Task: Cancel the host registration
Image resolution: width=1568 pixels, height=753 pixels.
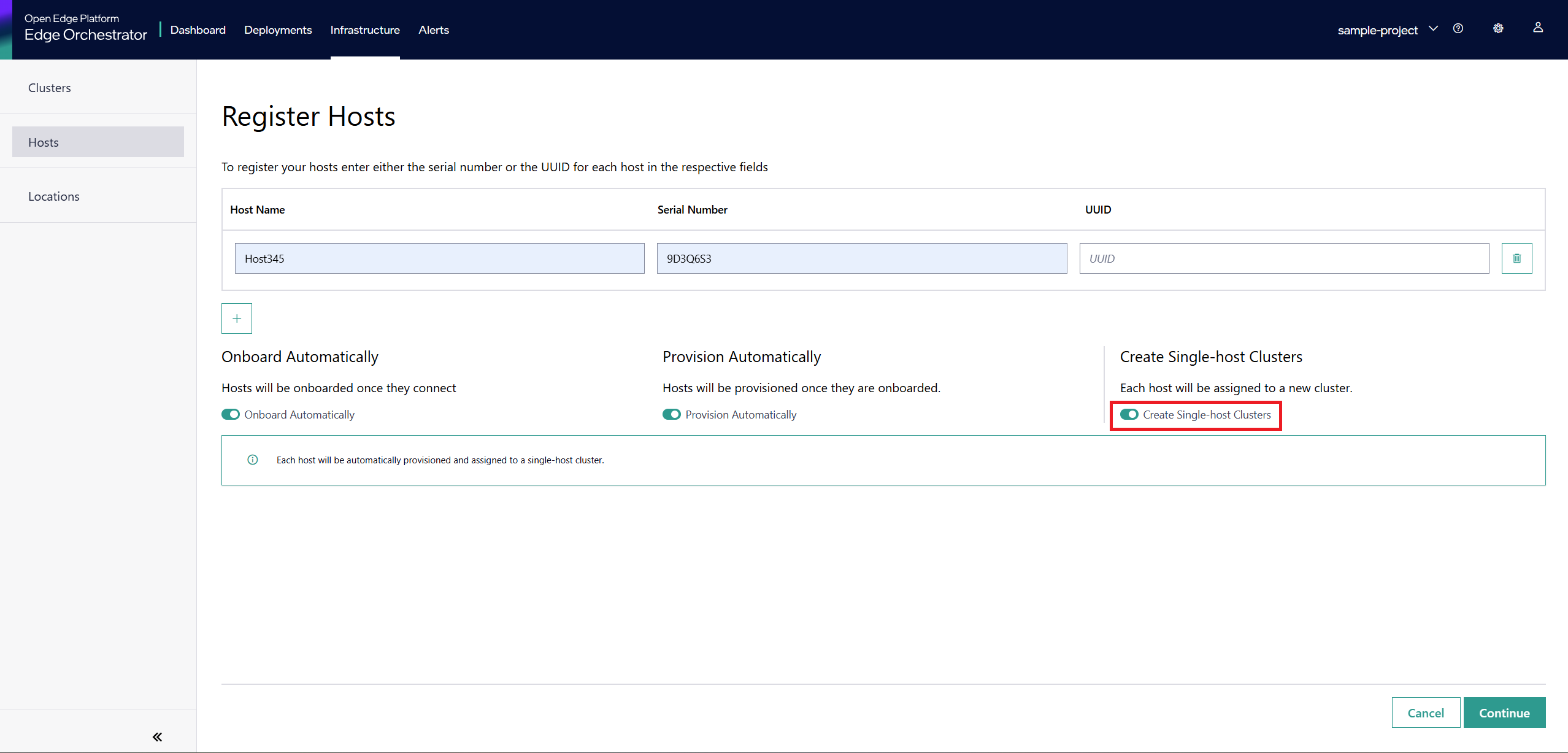Action: point(1426,712)
